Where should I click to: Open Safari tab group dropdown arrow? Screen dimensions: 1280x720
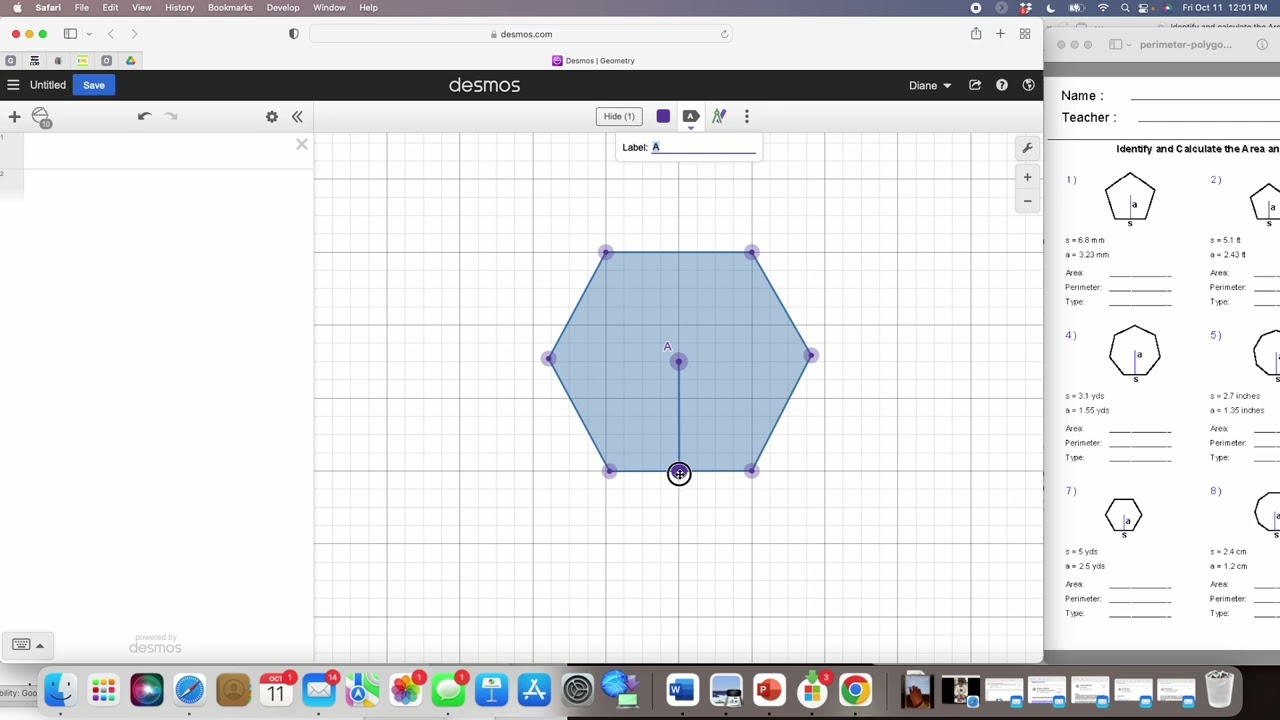[89, 34]
